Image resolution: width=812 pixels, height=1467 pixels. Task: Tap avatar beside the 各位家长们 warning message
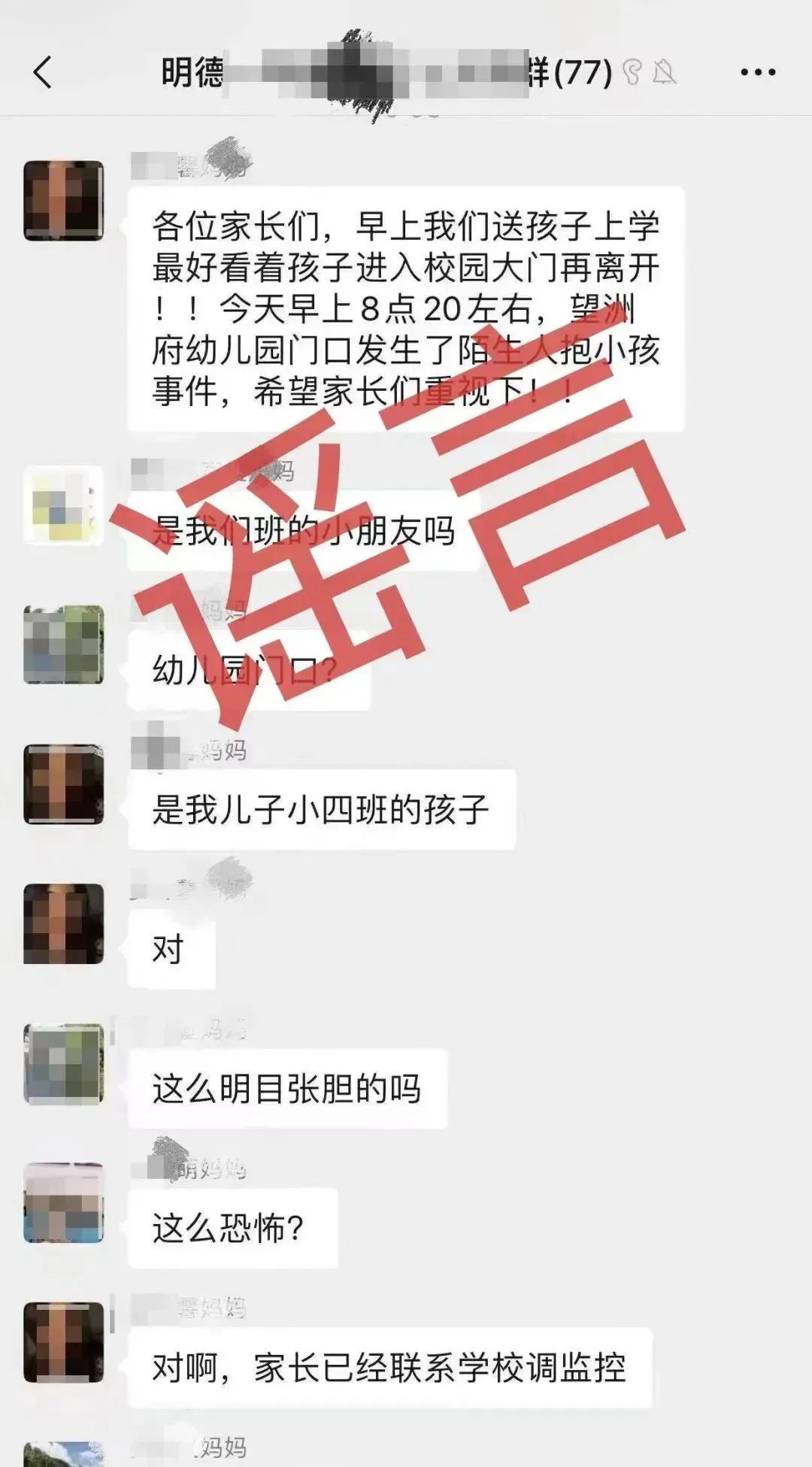pyautogui.click(x=64, y=200)
